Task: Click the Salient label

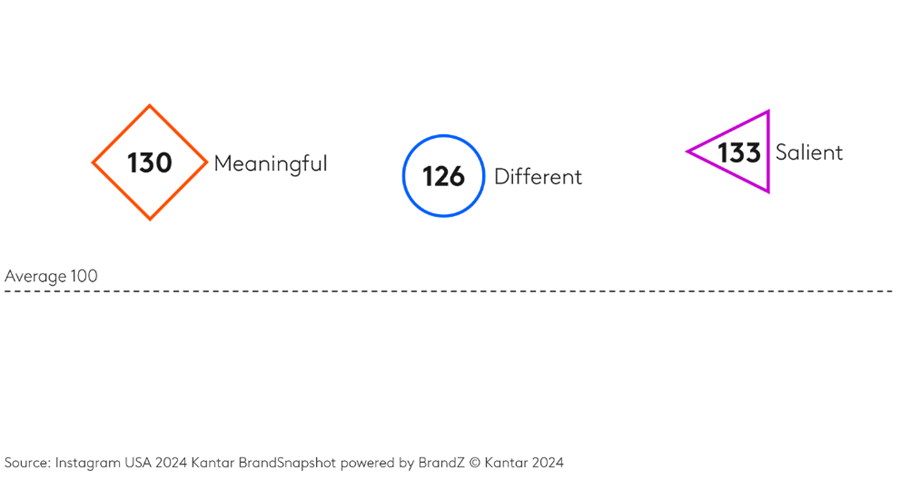Action: 809,152
